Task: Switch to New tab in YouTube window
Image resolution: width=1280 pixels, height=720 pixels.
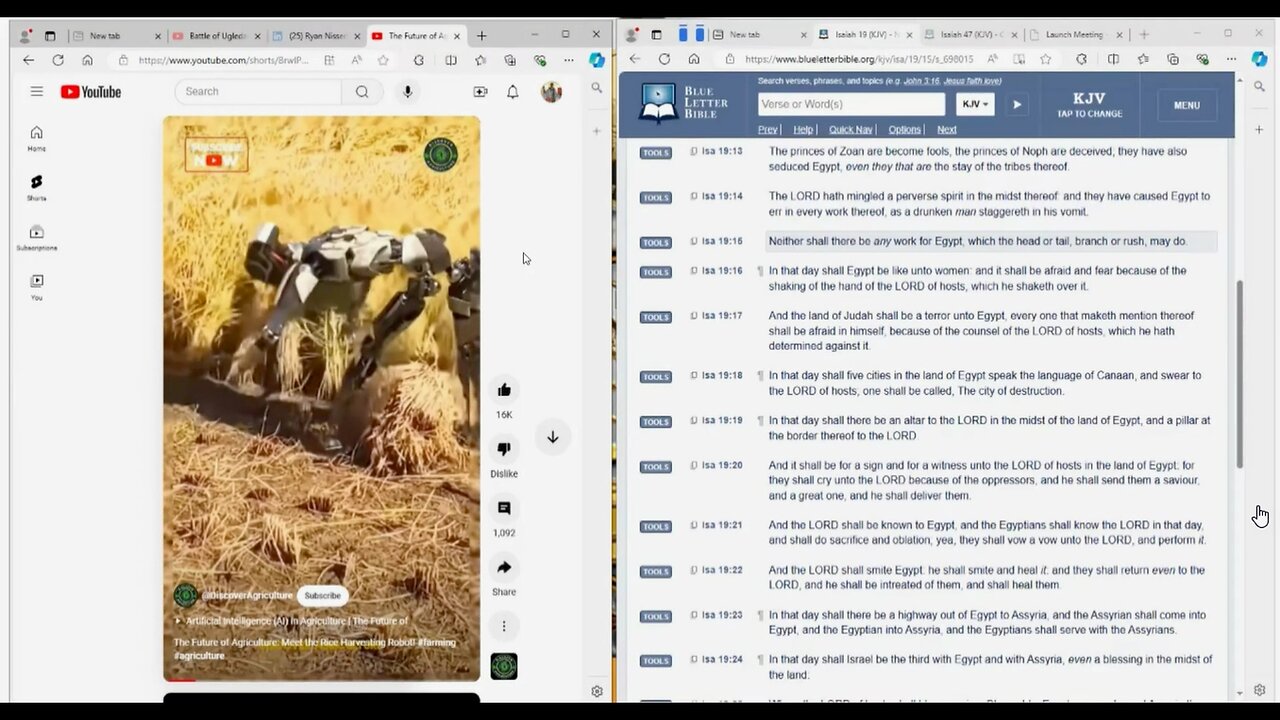Action: point(115,35)
